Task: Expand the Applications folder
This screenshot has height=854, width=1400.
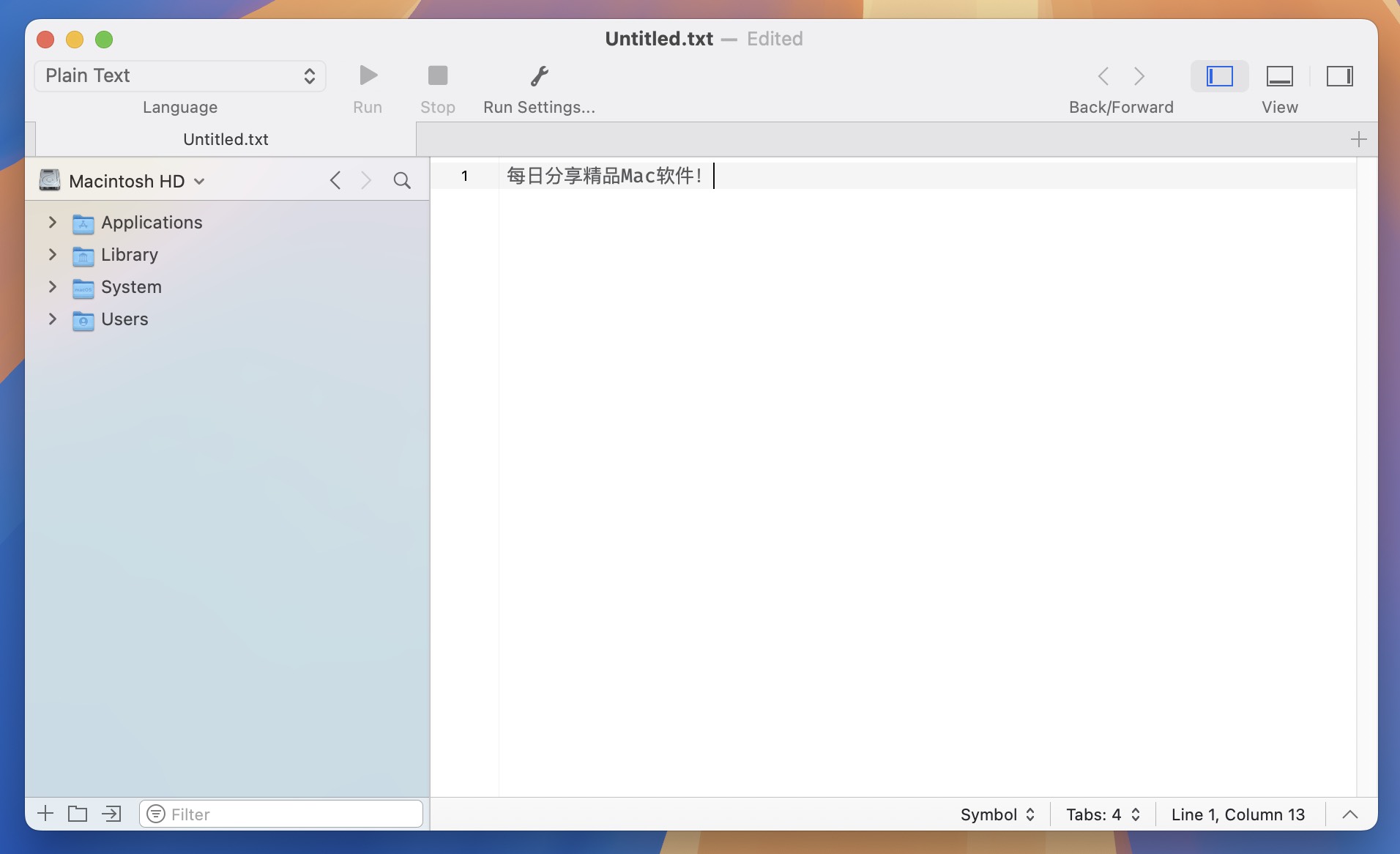Action: tap(52, 222)
